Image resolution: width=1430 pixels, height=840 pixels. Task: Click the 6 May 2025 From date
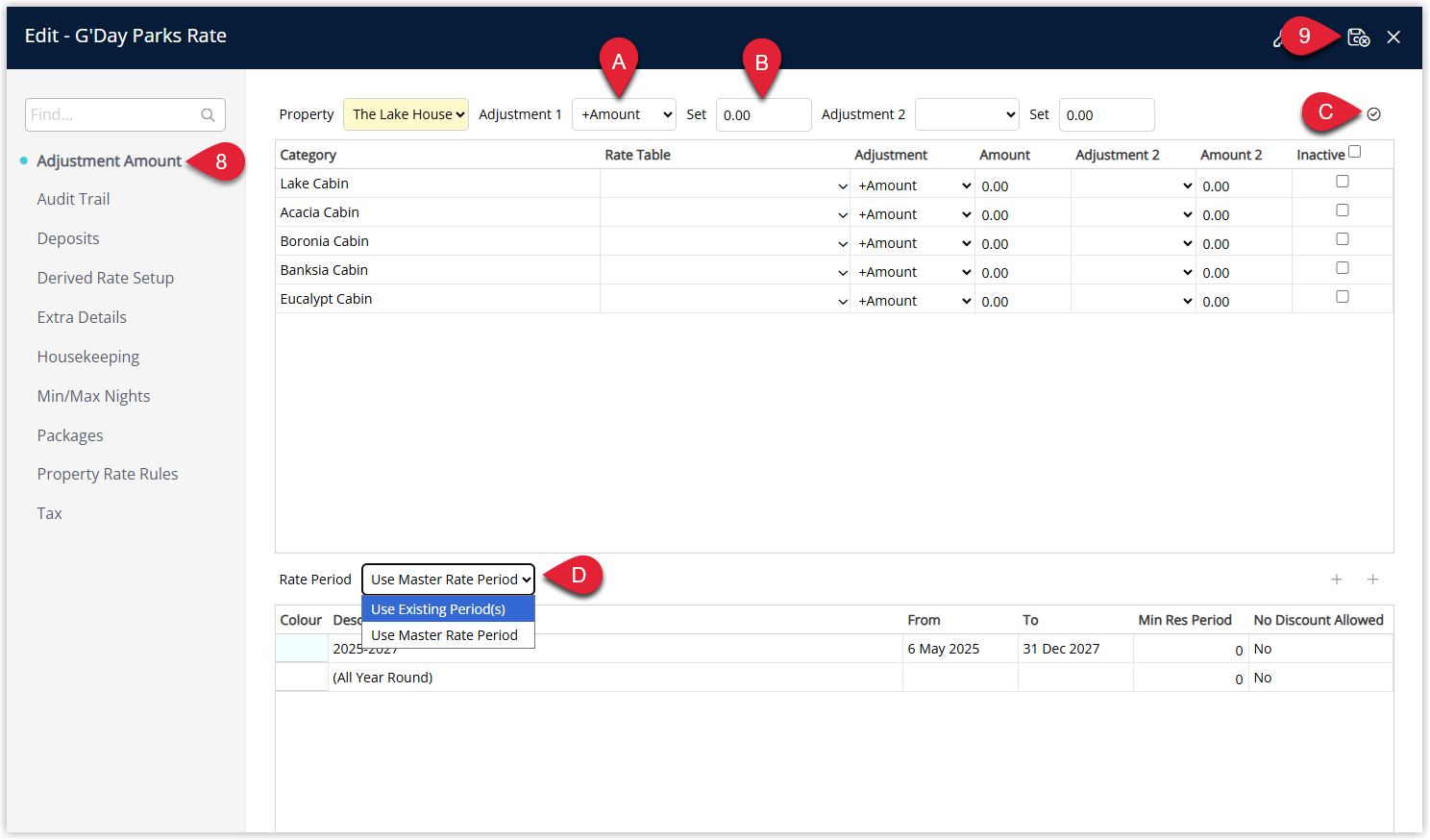pos(943,650)
